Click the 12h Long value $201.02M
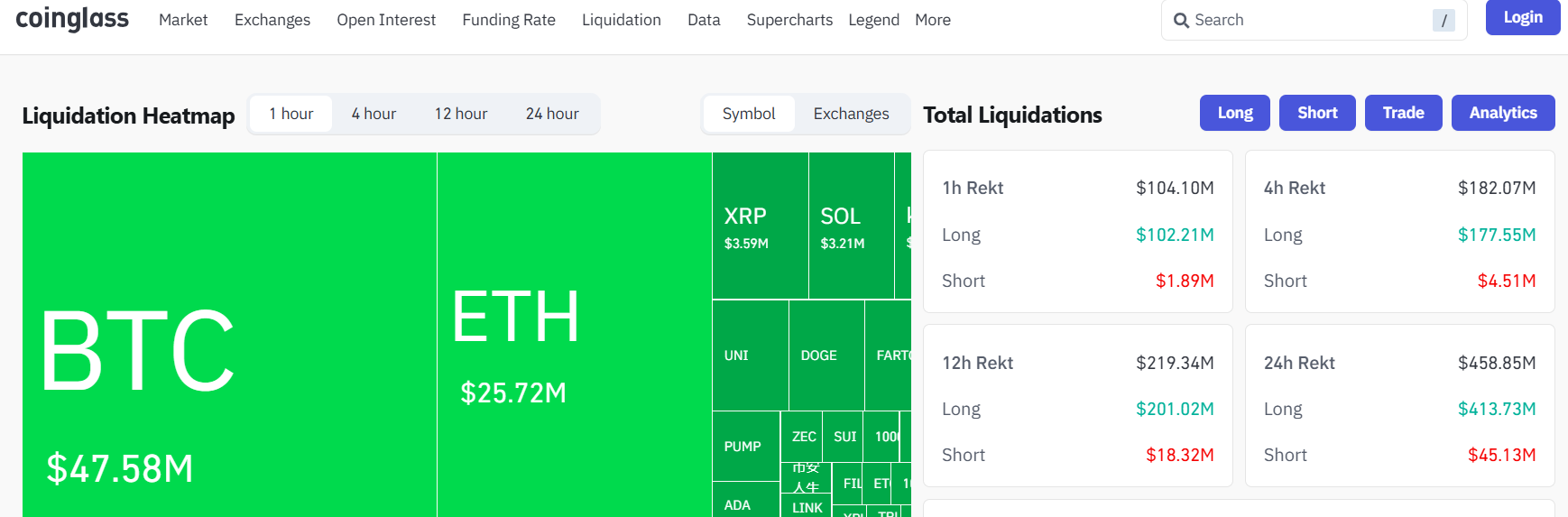The image size is (1568, 517). pyautogui.click(x=1175, y=409)
